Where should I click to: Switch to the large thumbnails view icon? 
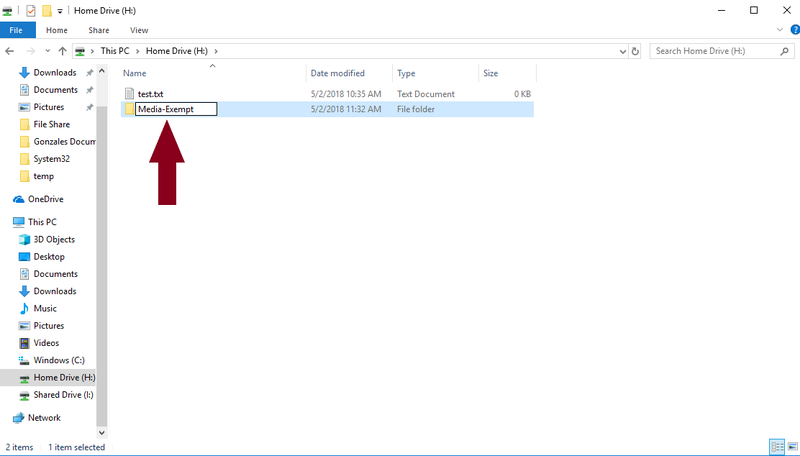pyautogui.click(x=791, y=447)
